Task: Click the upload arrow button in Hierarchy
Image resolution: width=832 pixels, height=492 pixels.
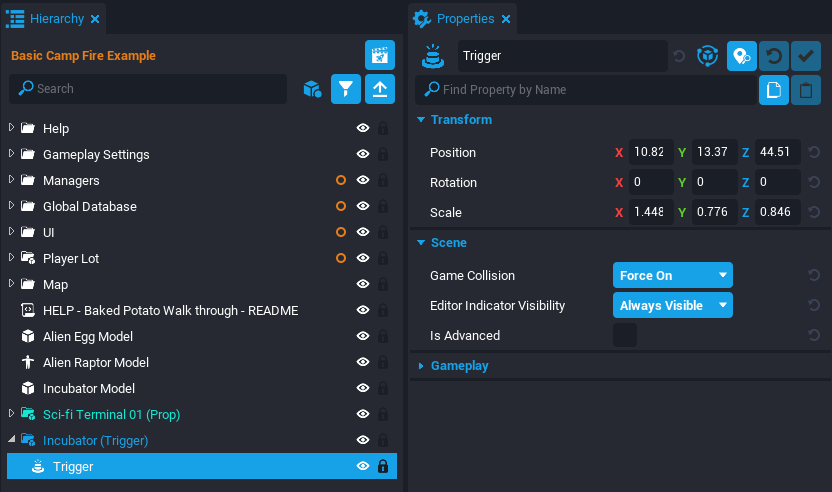Action: (380, 89)
